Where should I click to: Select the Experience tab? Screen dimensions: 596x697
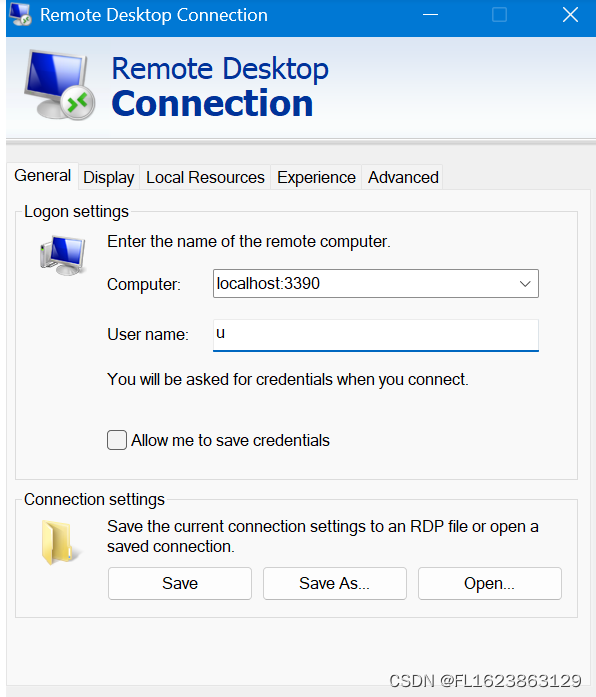click(316, 177)
